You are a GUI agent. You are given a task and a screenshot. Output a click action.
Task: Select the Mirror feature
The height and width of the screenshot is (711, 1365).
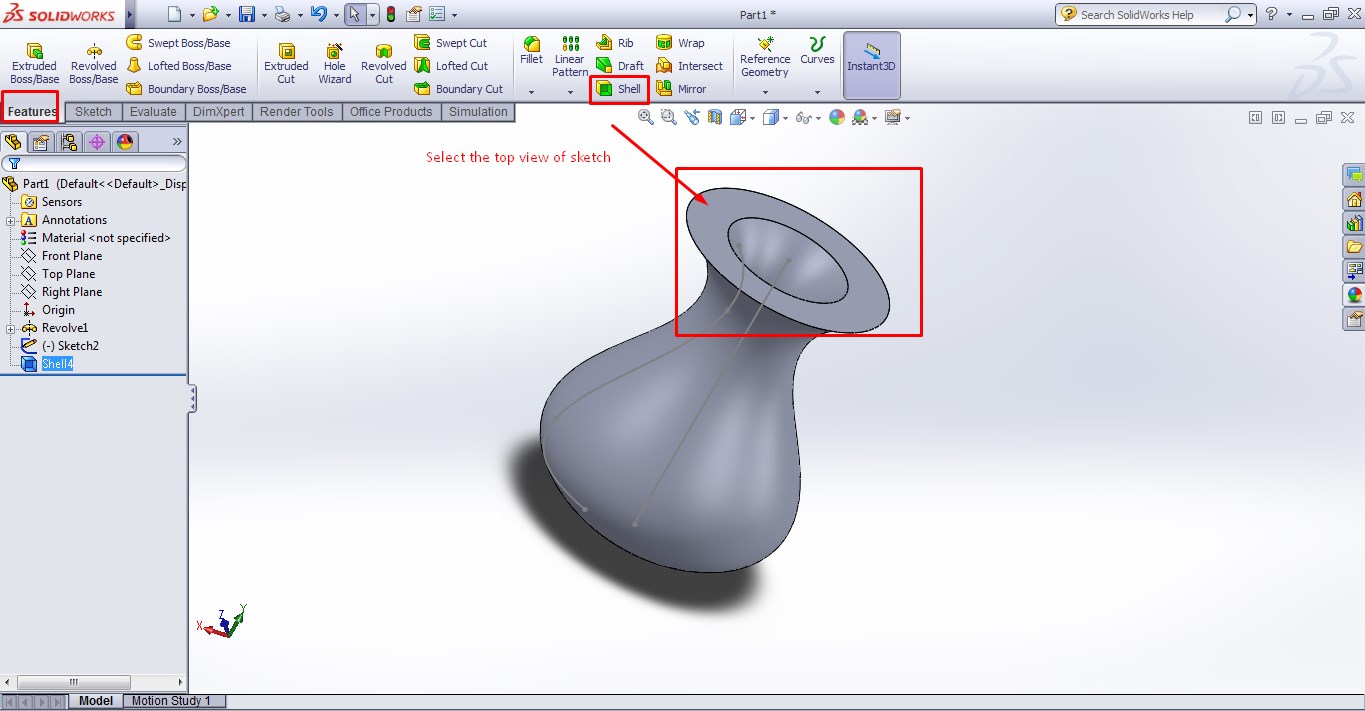click(x=681, y=89)
